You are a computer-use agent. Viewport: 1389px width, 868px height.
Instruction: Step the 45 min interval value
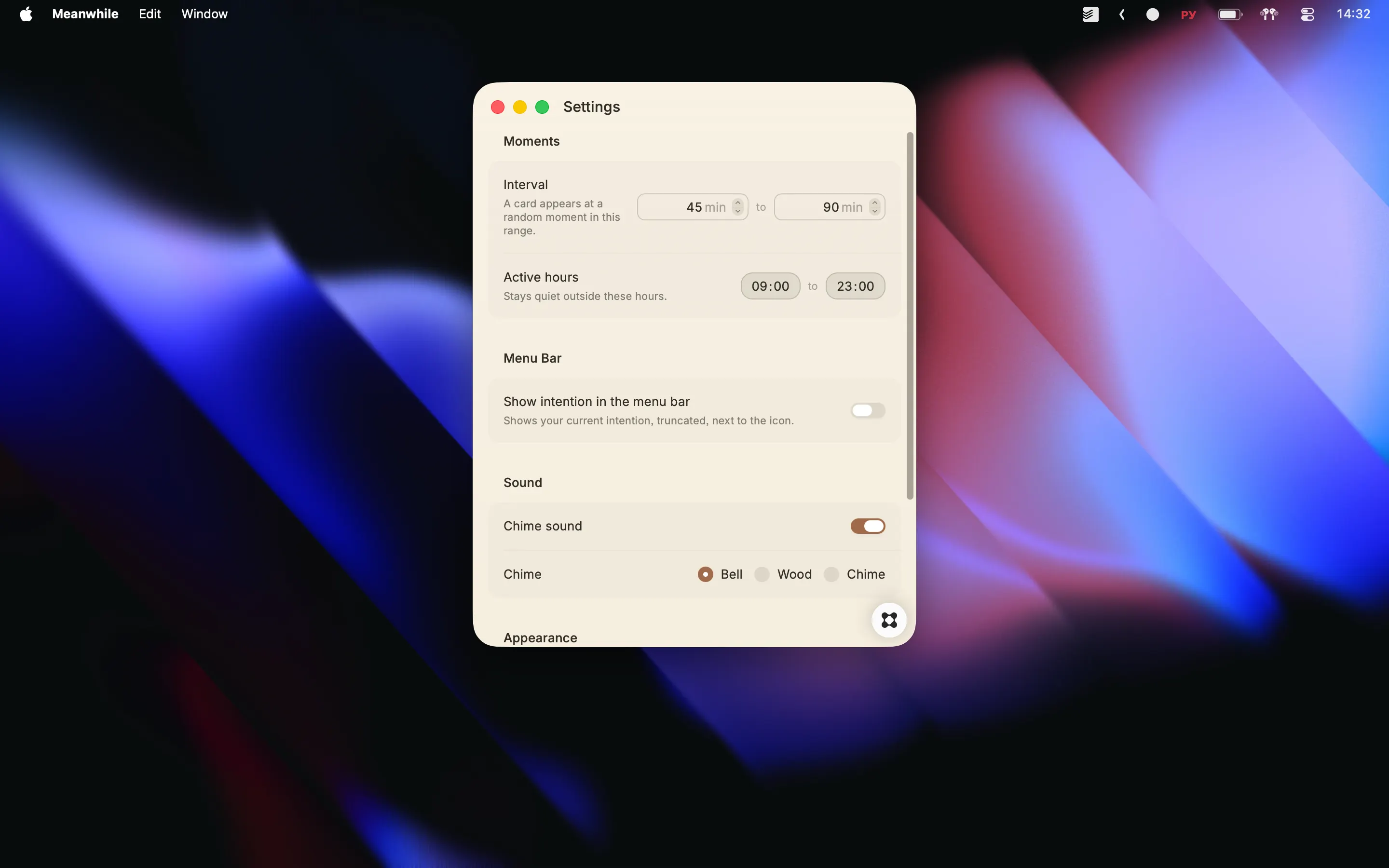[738, 207]
